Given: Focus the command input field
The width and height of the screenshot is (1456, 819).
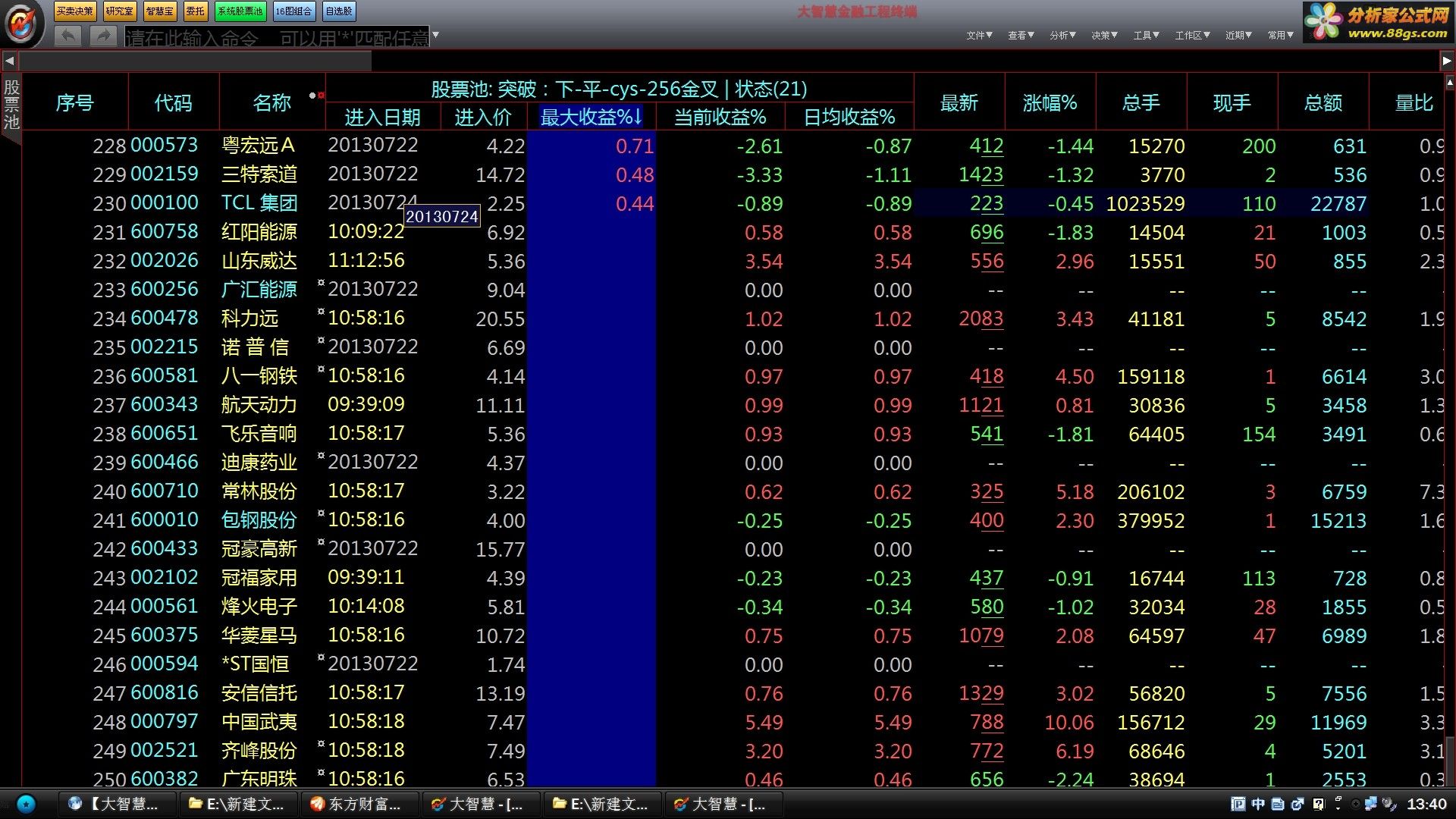Looking at the screenshot, I should point(277,36).
